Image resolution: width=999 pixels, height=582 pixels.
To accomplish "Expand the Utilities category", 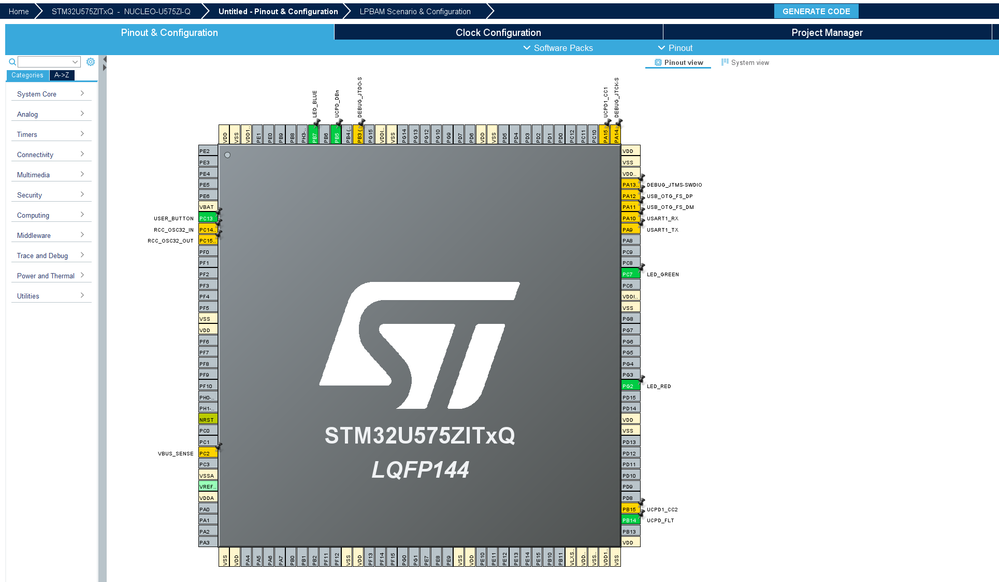I will tap(50, 296).
